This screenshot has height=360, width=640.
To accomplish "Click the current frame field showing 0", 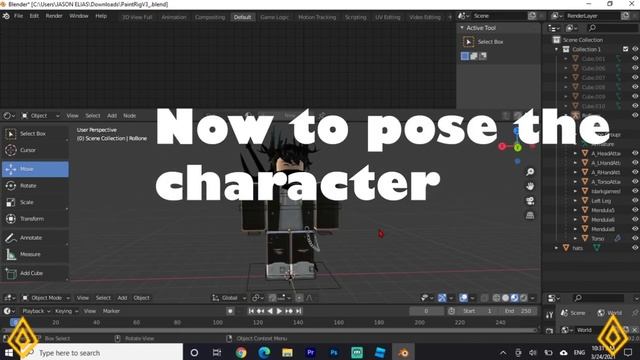I will (427, 311).
